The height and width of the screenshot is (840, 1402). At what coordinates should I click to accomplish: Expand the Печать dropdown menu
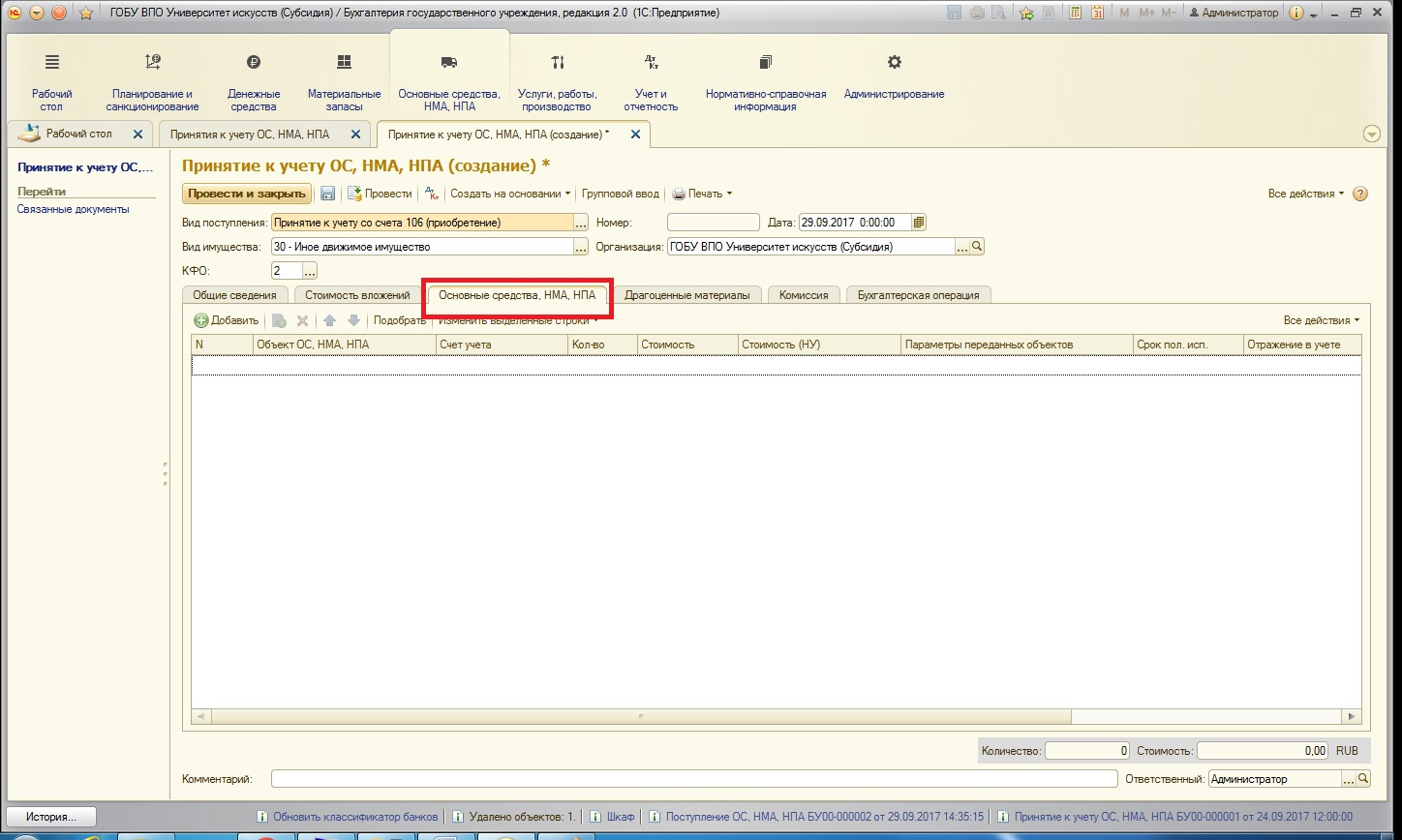click(x=702, y=194)
